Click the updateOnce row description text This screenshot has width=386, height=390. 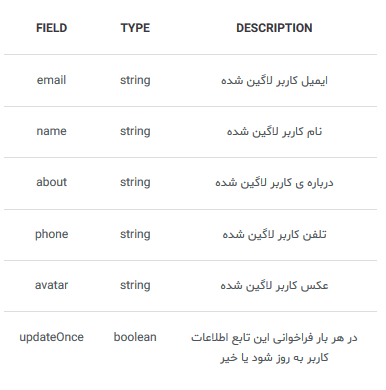274,347
